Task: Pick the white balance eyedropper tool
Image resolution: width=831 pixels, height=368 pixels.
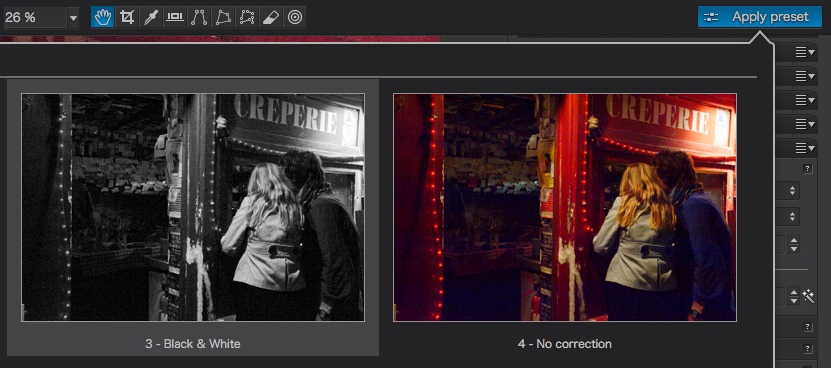Action: click(x=151, y=17)
